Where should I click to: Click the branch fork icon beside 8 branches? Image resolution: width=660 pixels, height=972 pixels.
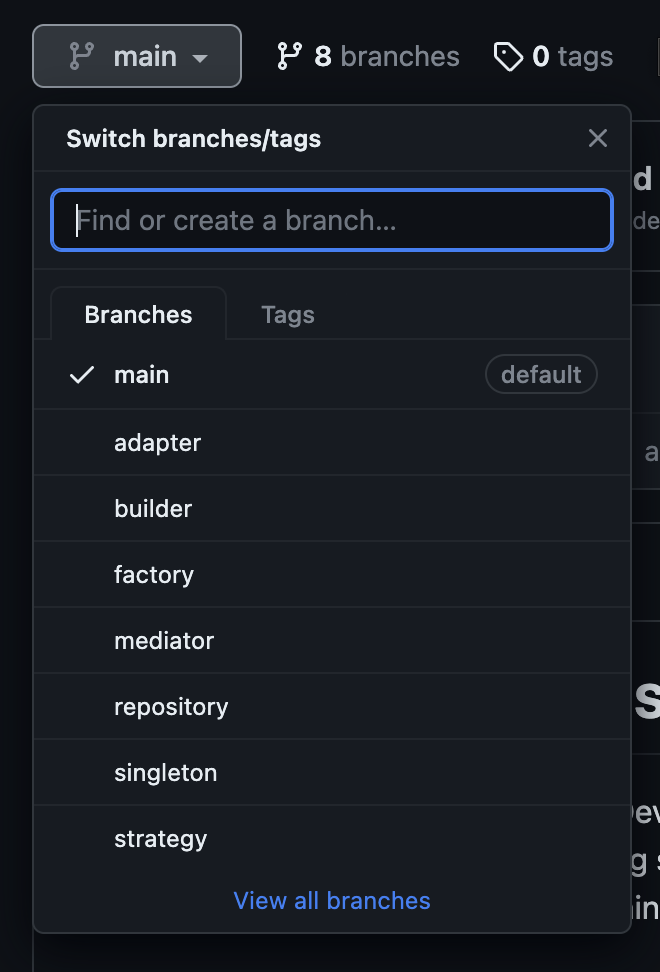point(289,56)
